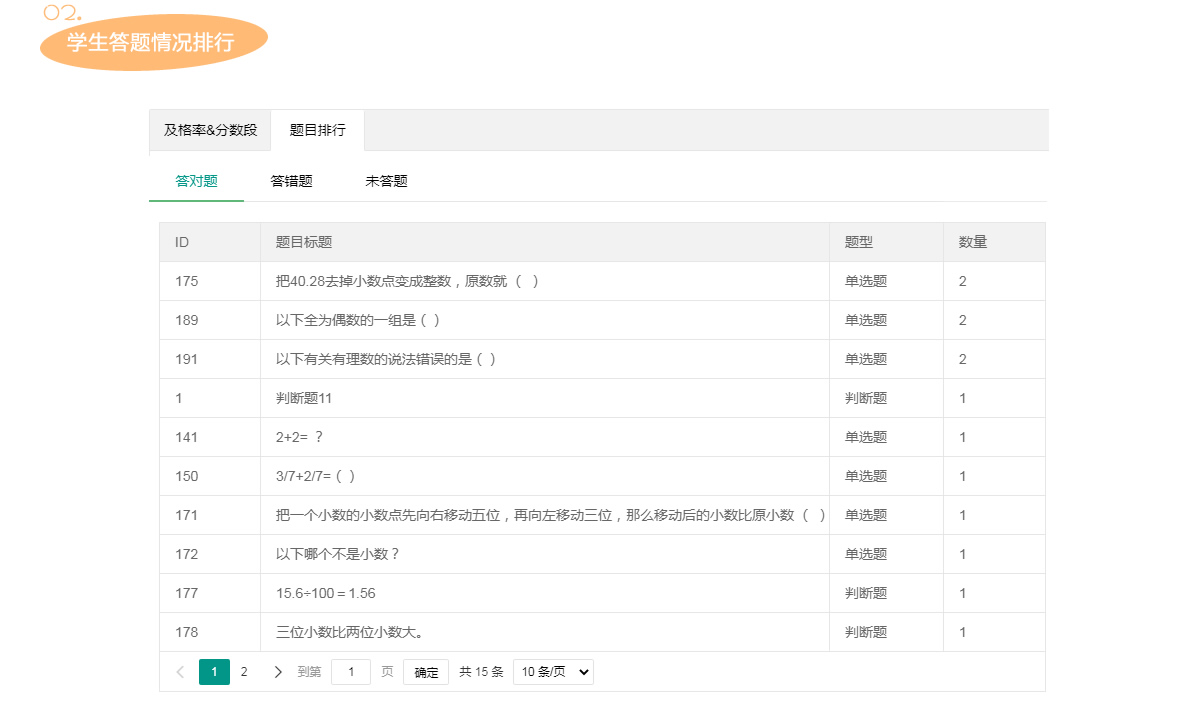Click the 数量 column header
This screenshot has height=702, width=1200.
973,242
